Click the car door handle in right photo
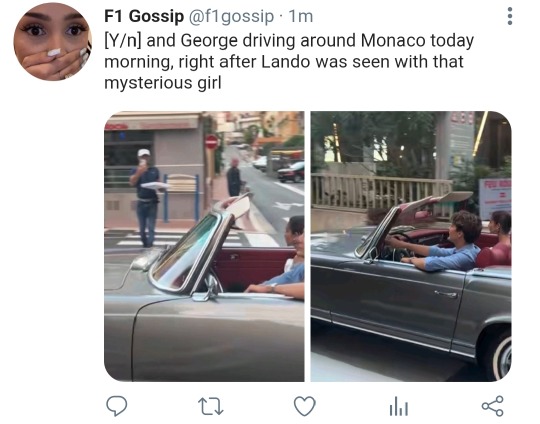The image size is (540, 424). pyautogui.click(x=446, y=294)
